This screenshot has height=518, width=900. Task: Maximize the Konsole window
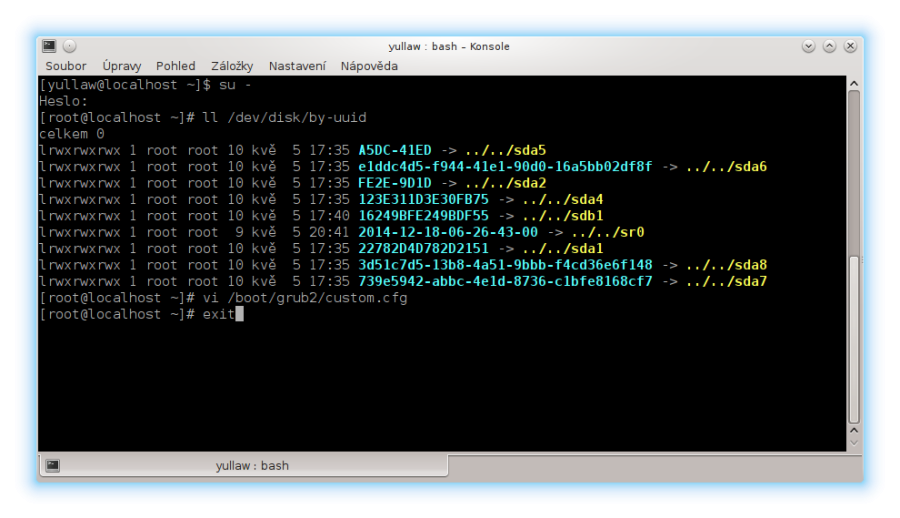coord(829,46)
